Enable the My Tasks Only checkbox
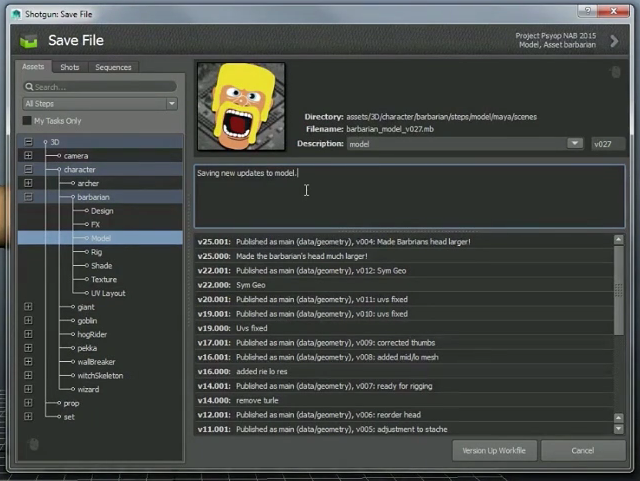Screen dimensions: 640x481 point(27,120)
